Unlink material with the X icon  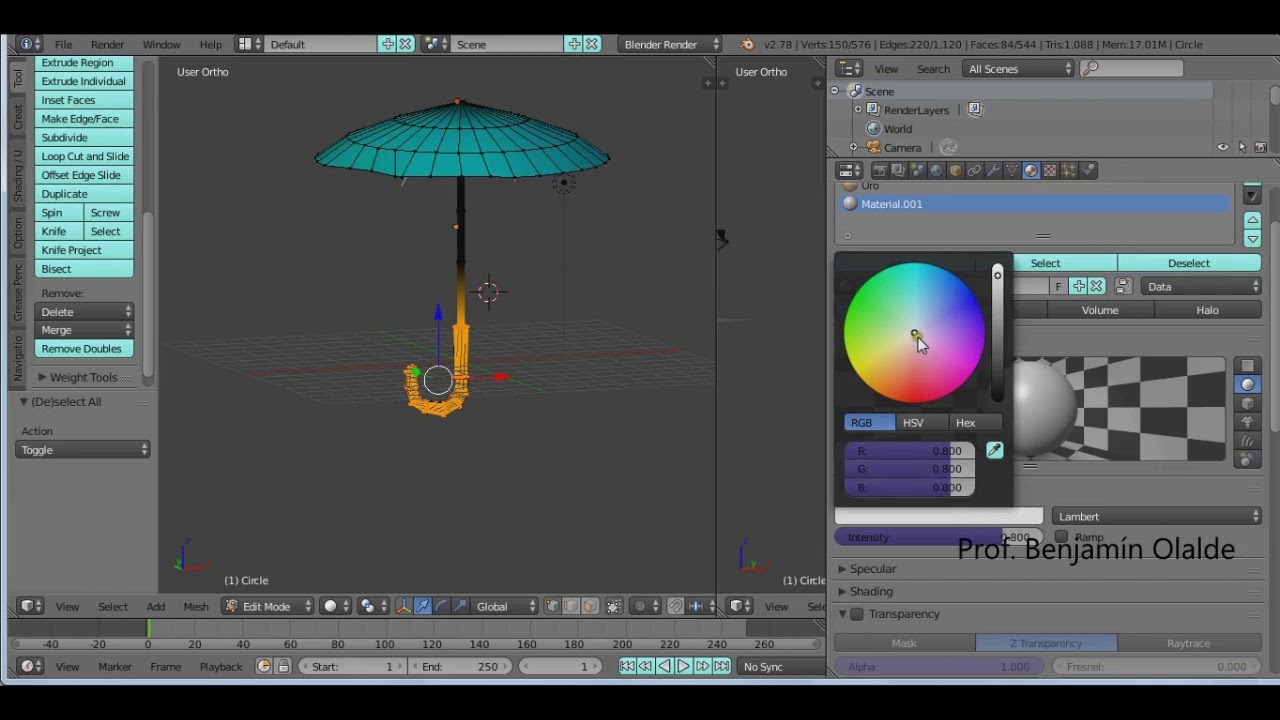pyautogui.click(x=1096, y=287)
